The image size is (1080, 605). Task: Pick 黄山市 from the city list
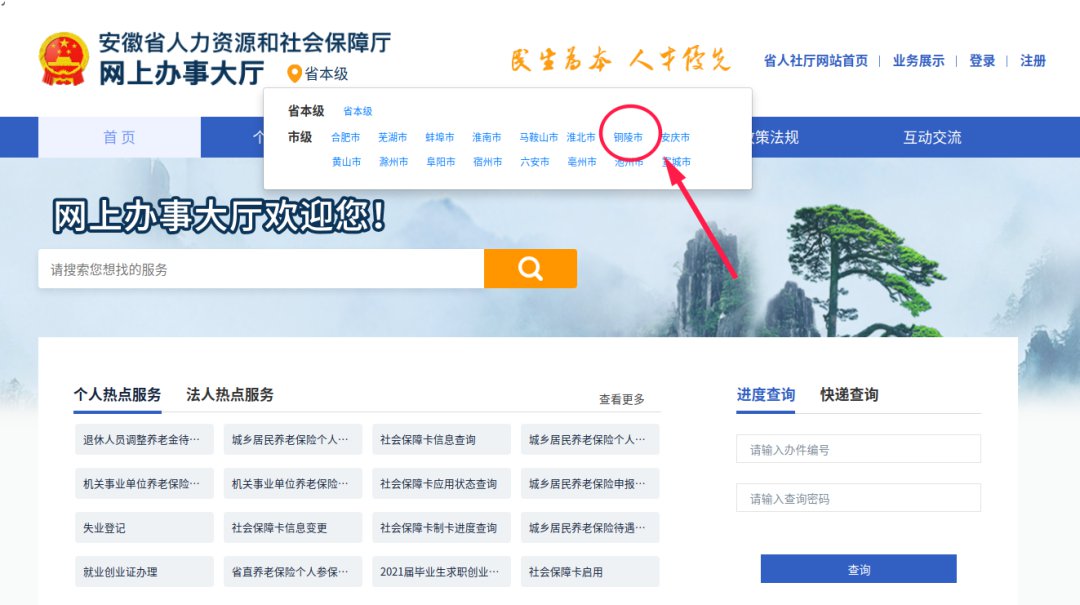click(346, 162)
